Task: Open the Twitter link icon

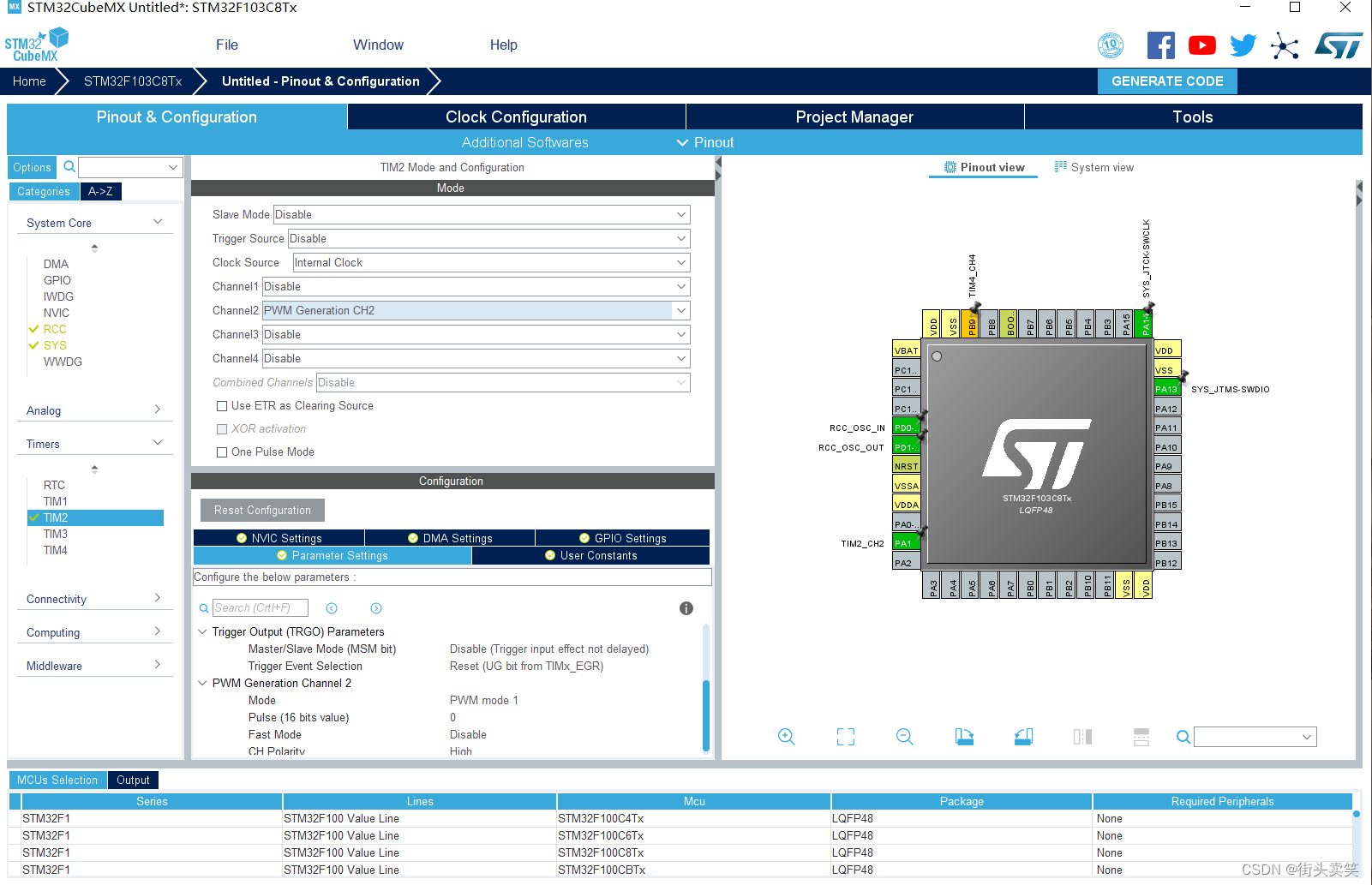Action: [1243, 45]
